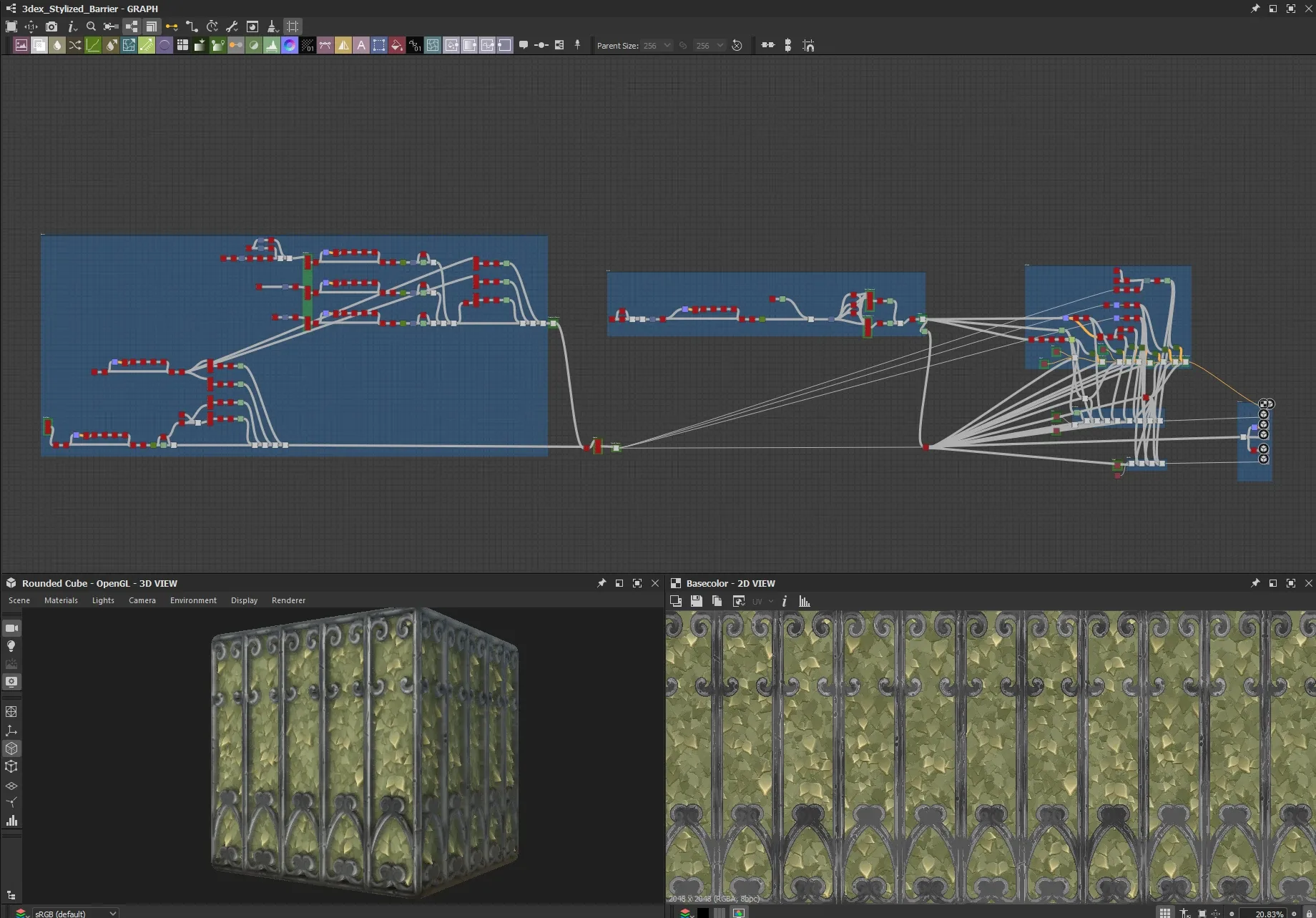
Task: Toggle the solid cube display mode in 3D view
Action: [11, 748]
